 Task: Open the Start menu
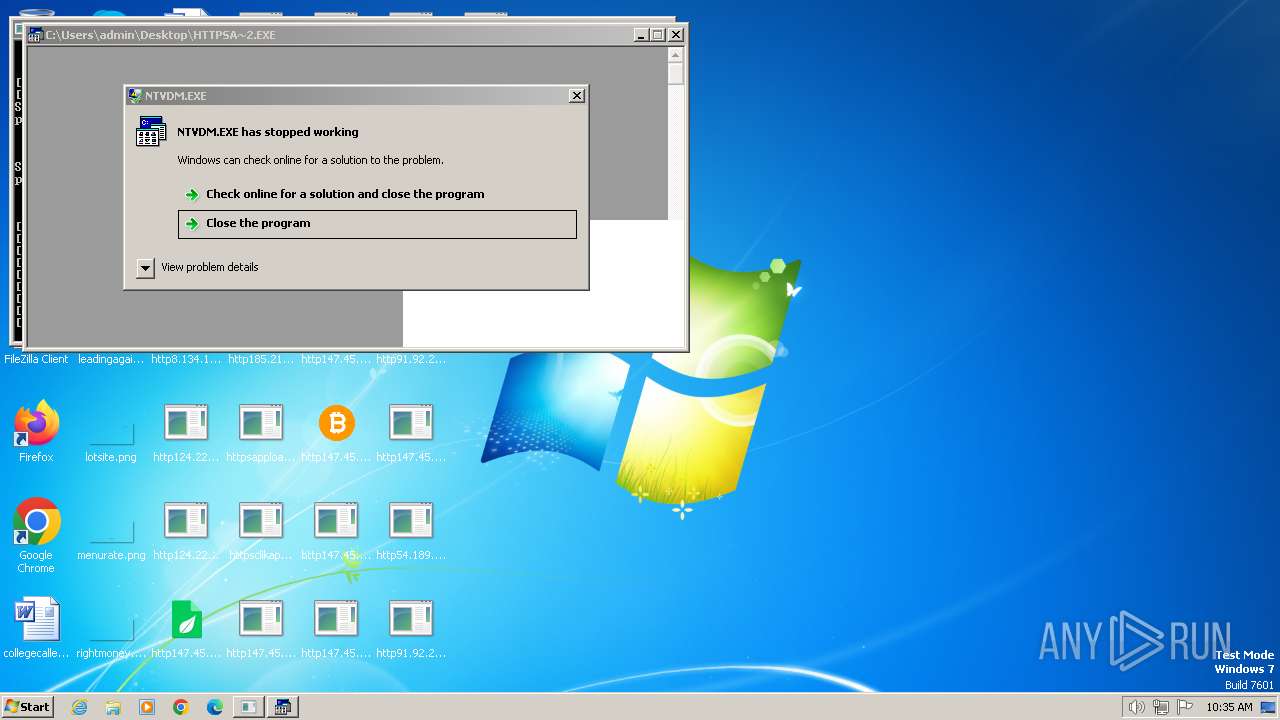pos(28,706)
